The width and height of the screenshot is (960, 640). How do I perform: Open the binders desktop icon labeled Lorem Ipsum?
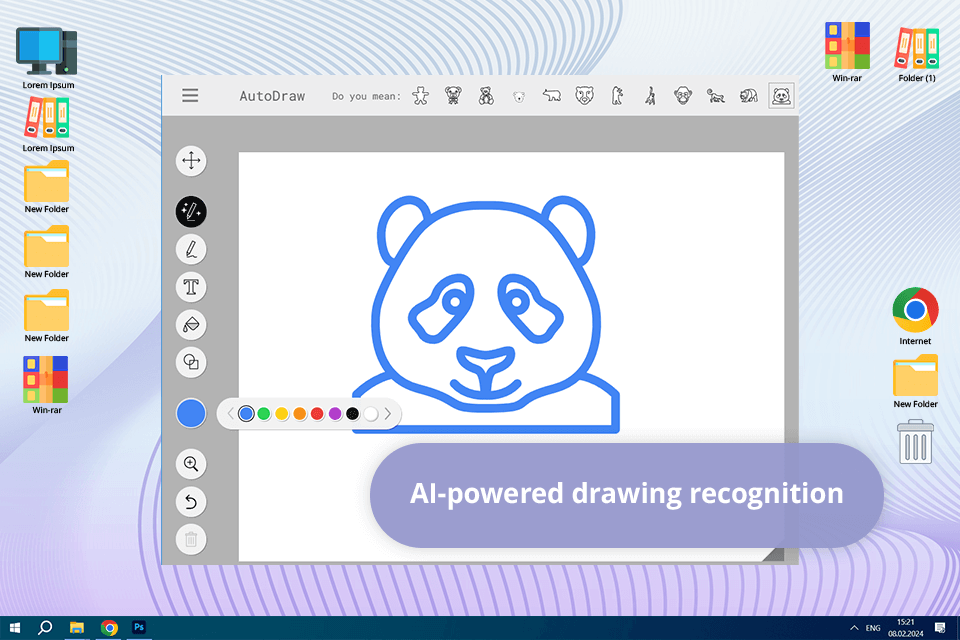point(48,125)
